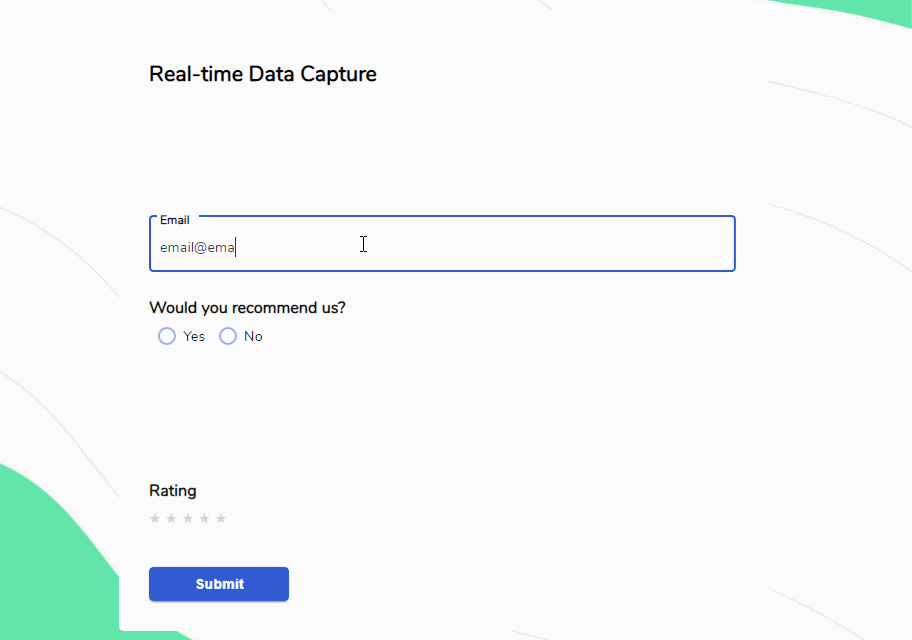Select the second rating star
Image resolution: width=912 pixels, height=640 pixels.
pyautogui.click(x=171, y=518)
